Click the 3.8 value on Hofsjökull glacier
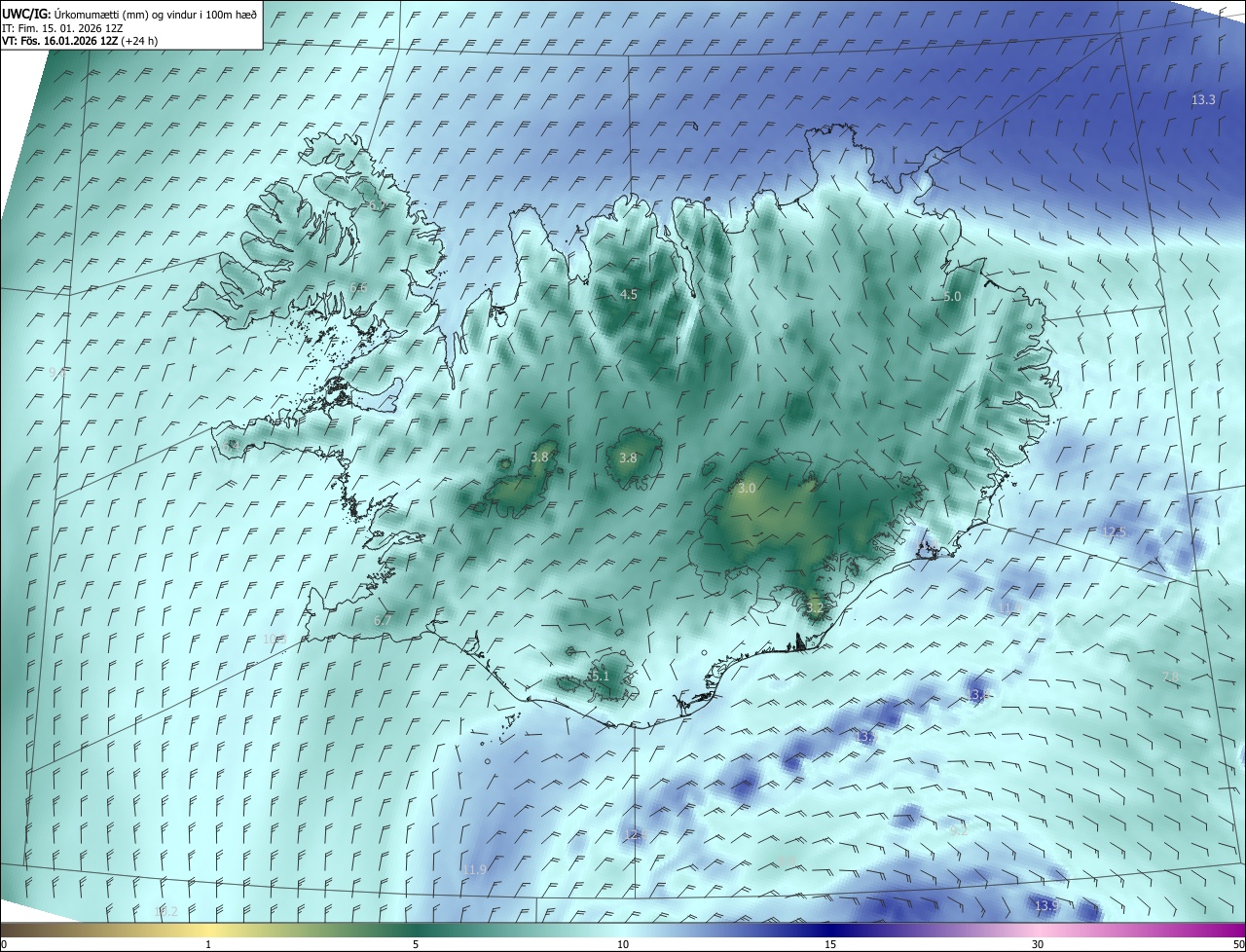The width and height of the screenshot is (1246, 952). point(628,458)
